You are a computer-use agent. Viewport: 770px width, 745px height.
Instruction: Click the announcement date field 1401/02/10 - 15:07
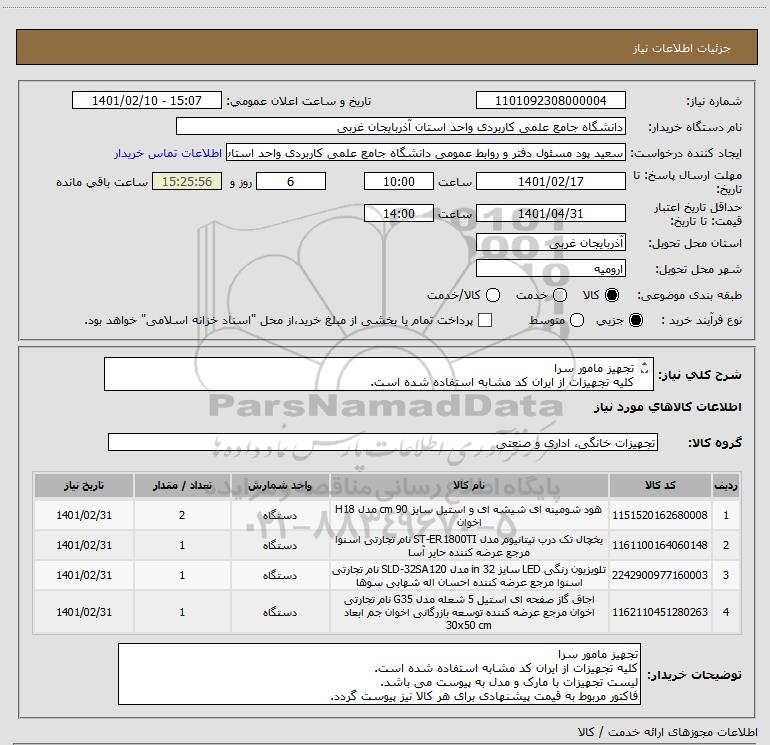147,101
